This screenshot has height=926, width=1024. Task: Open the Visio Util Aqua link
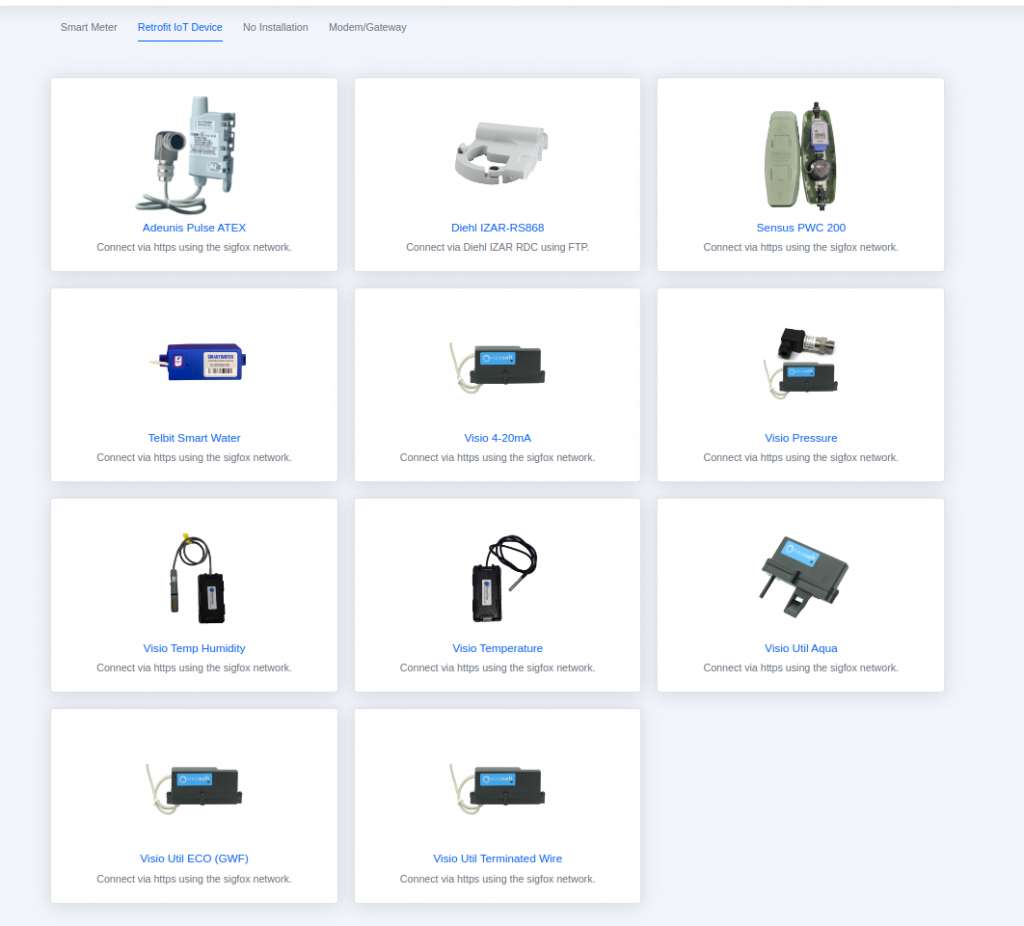800,647
